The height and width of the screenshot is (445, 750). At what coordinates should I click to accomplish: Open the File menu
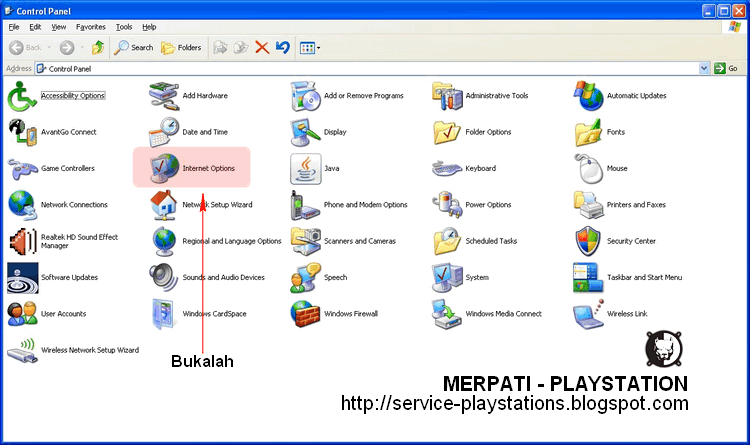point(14,27)
